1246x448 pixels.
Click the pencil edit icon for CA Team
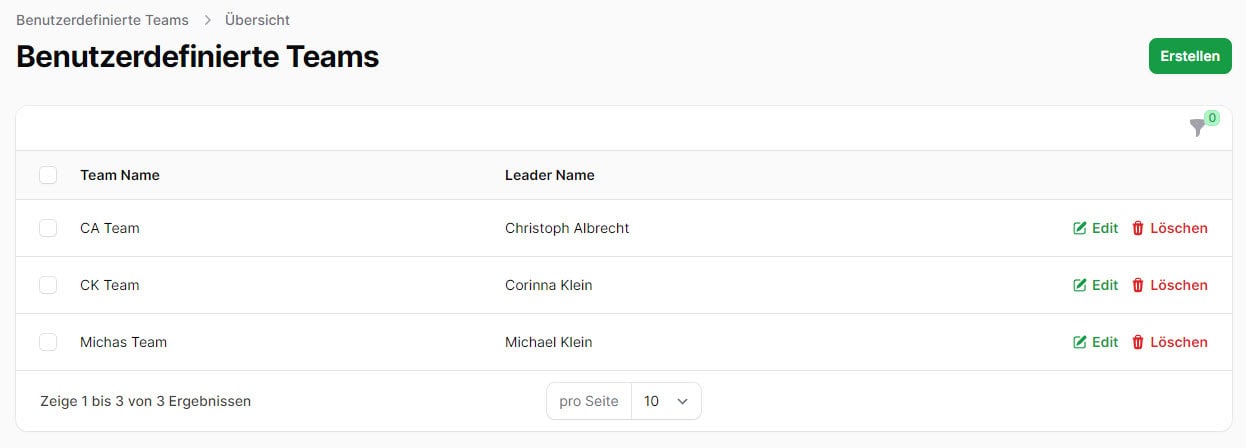click(1080, 228)
